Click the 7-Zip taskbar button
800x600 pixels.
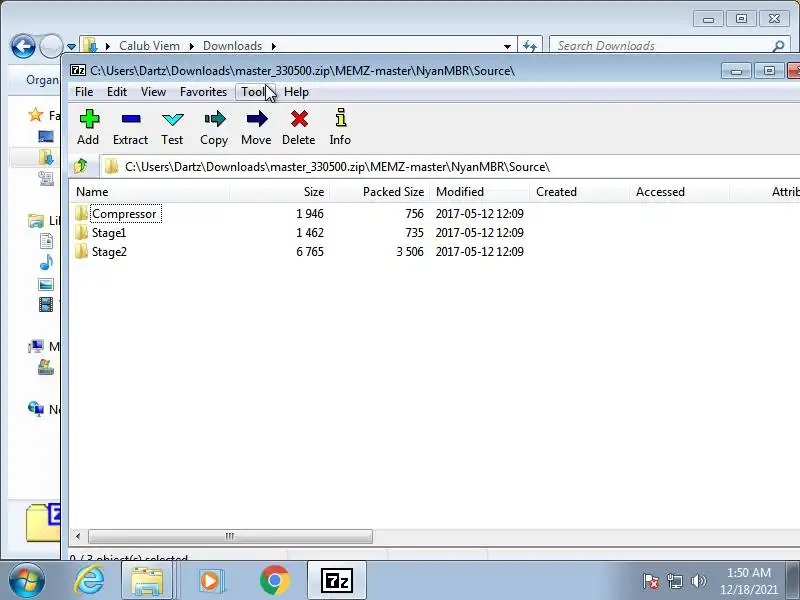[x=337, y=581]
